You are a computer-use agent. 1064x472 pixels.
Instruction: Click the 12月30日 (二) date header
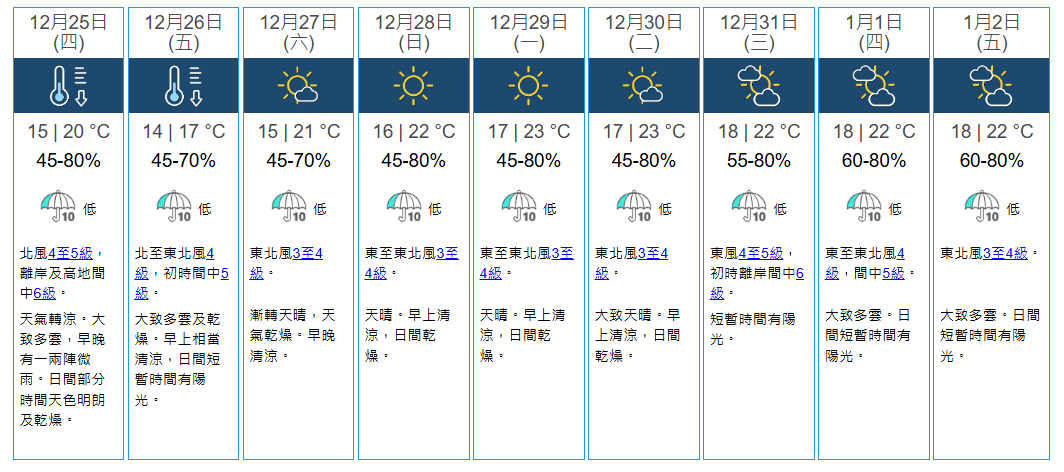(x=643, y=31)
